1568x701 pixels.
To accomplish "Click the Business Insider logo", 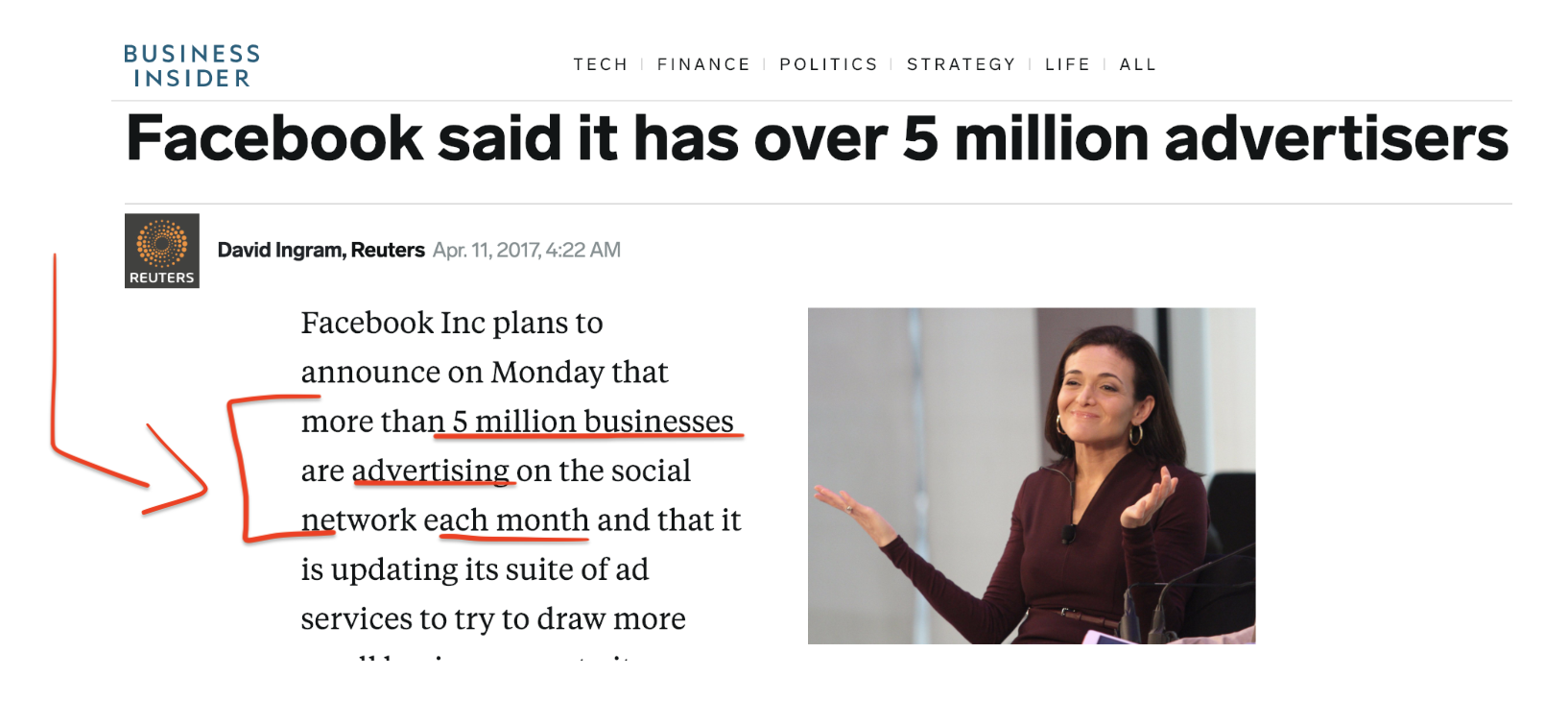I will point(191,65).
